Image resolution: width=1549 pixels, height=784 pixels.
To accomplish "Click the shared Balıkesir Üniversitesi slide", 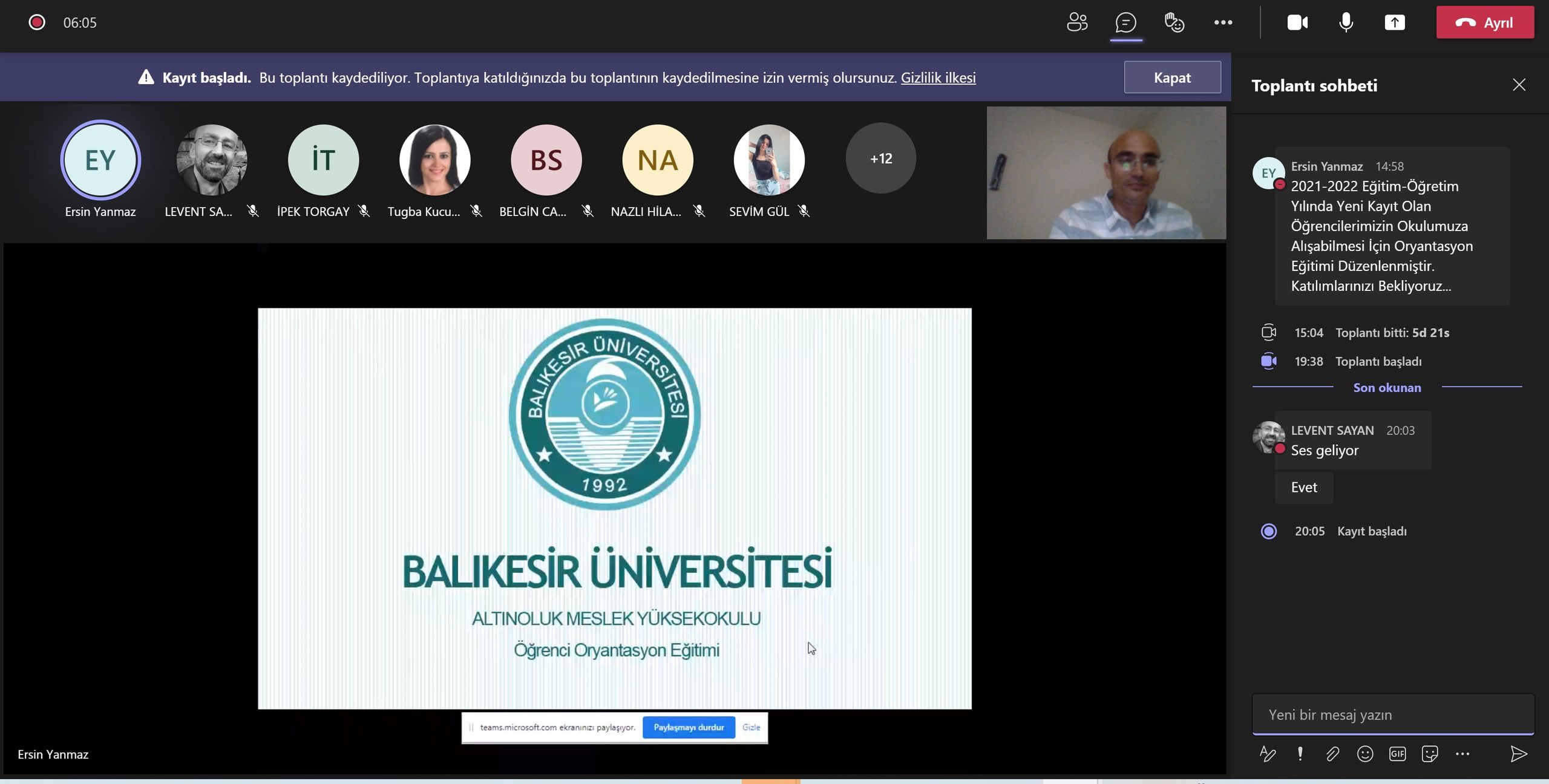I will (615, 509).
